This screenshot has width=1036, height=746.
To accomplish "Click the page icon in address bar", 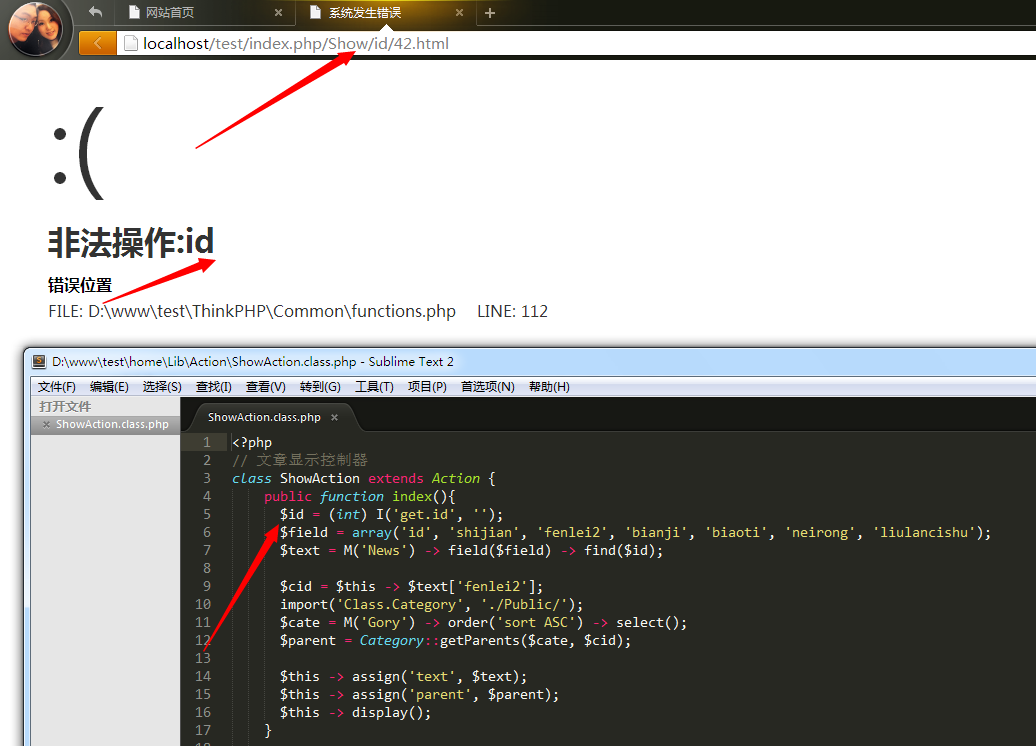I will tap(130, 43).
